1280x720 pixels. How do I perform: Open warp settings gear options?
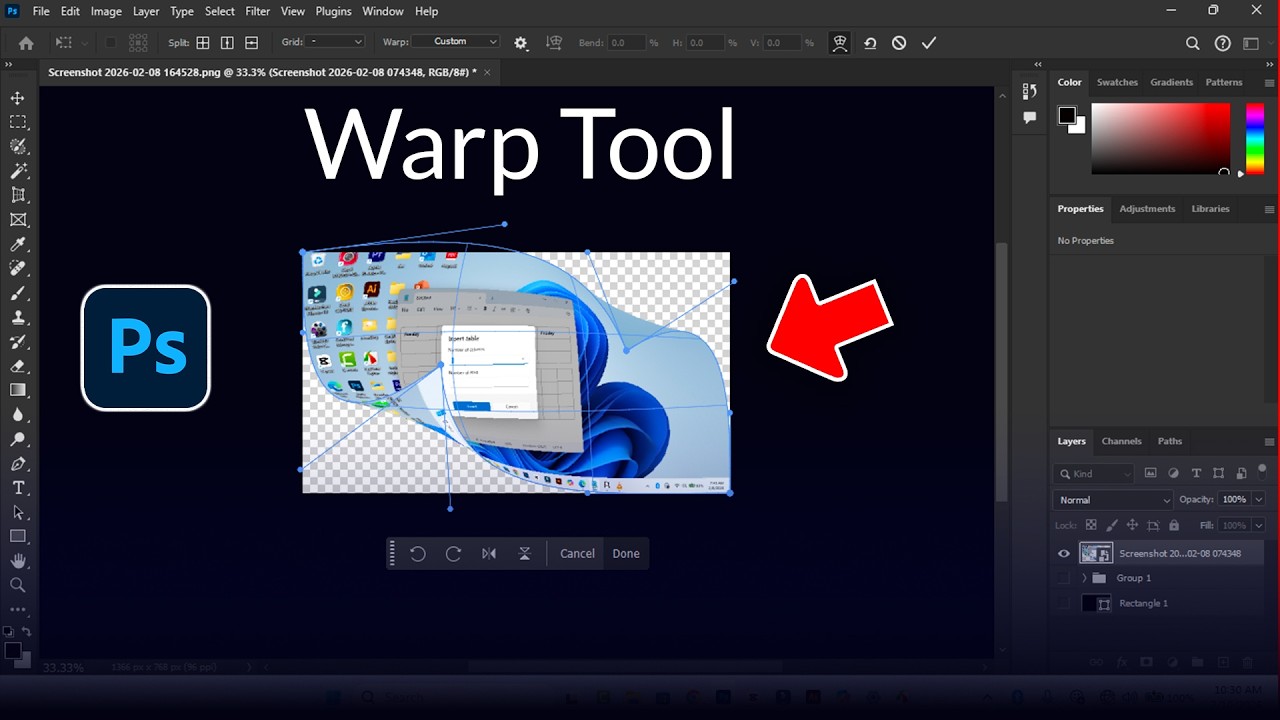click(x=521, y=43)
